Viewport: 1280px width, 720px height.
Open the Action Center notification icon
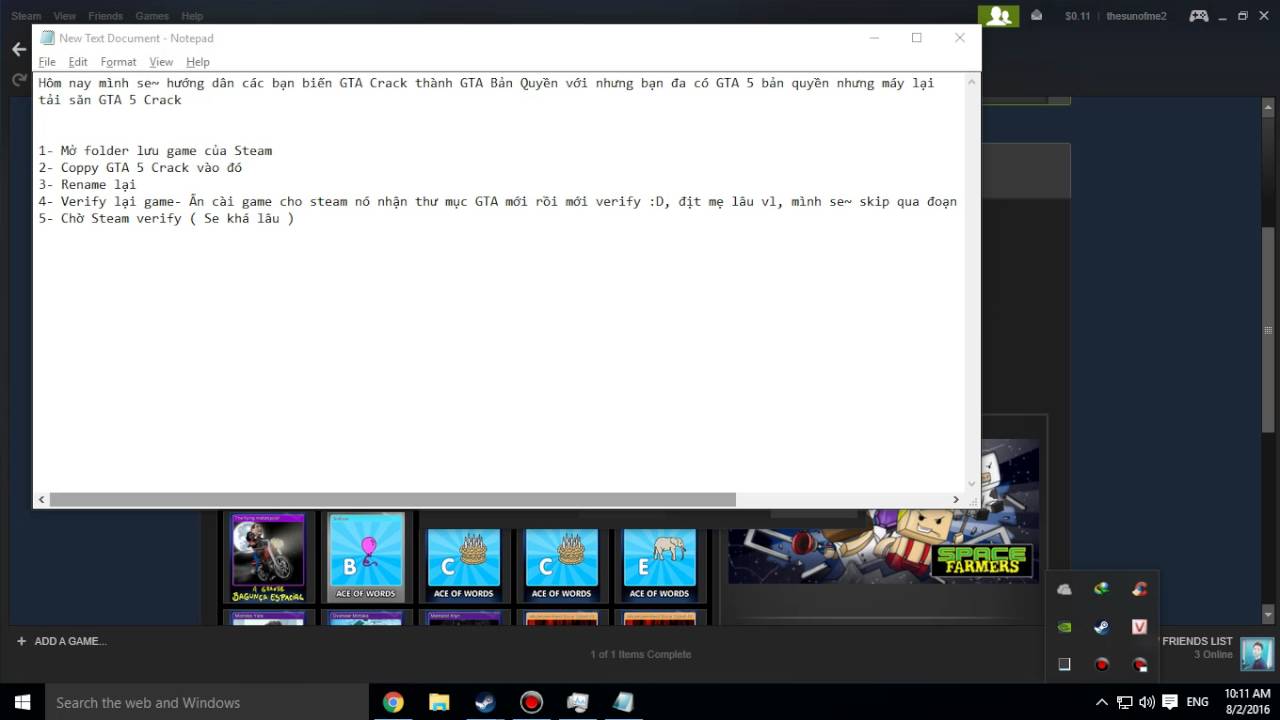click(x=1169, y=702)
